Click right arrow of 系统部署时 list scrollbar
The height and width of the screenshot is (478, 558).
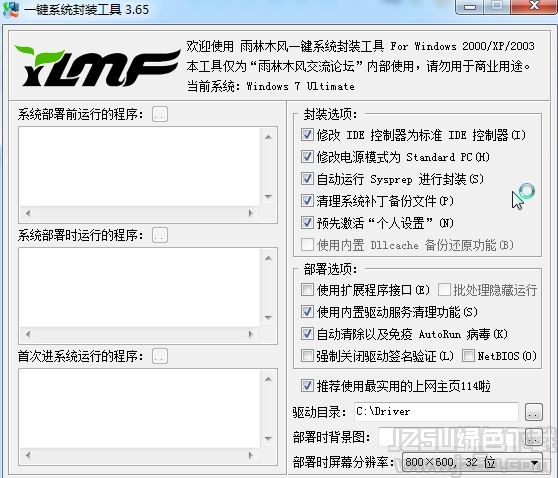251,334
